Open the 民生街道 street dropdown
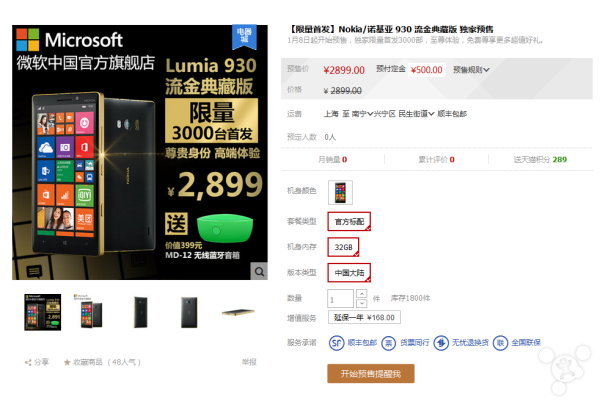600x405 pixels. point(416,114)
